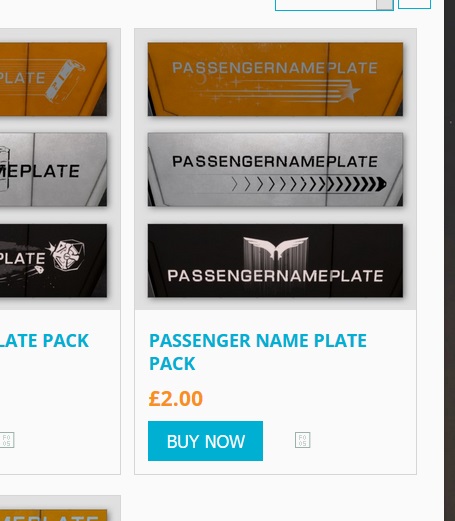Open the bottom-left orange nameplate thumbnail
The image size is (455, 521).
point(53,515)
